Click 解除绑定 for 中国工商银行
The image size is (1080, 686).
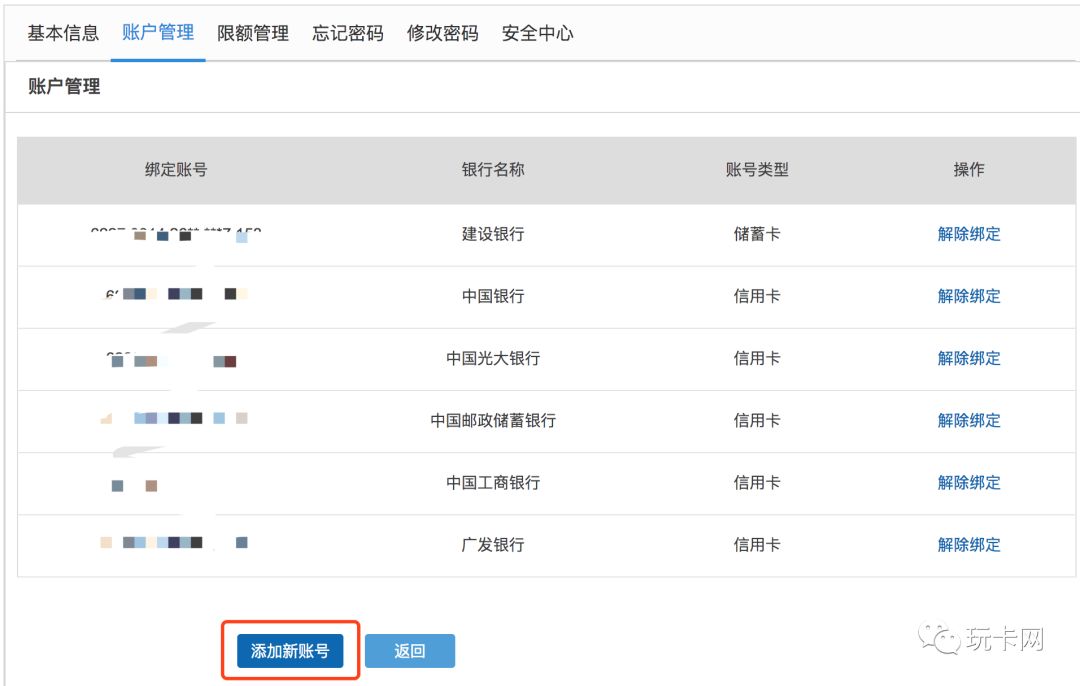968,482
